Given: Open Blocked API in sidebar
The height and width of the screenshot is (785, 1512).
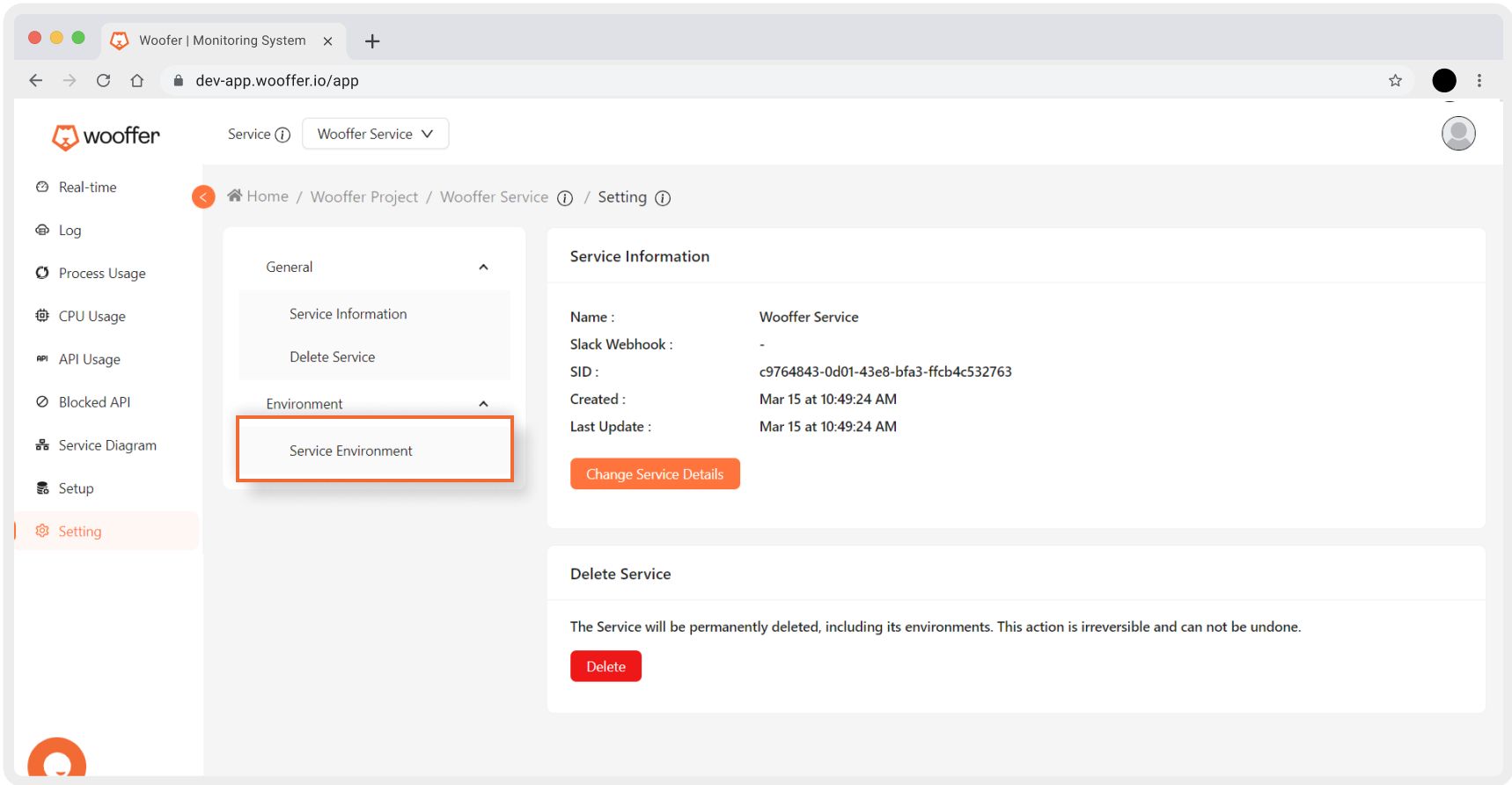Looking at the screenshot, I should pyautogui.click(x=94, y=402).
